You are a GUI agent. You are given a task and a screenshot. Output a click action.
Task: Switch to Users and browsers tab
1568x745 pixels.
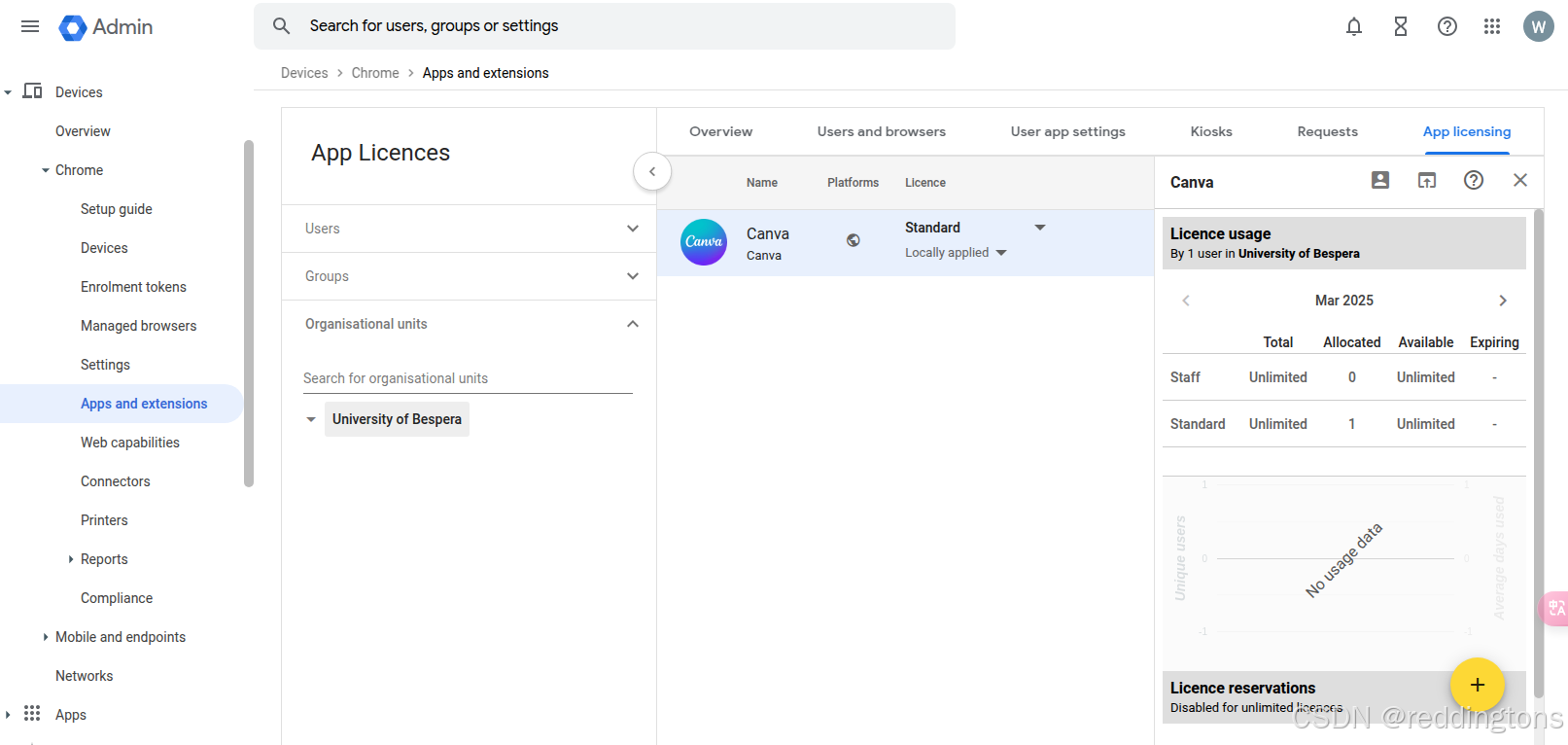(881, 131)
